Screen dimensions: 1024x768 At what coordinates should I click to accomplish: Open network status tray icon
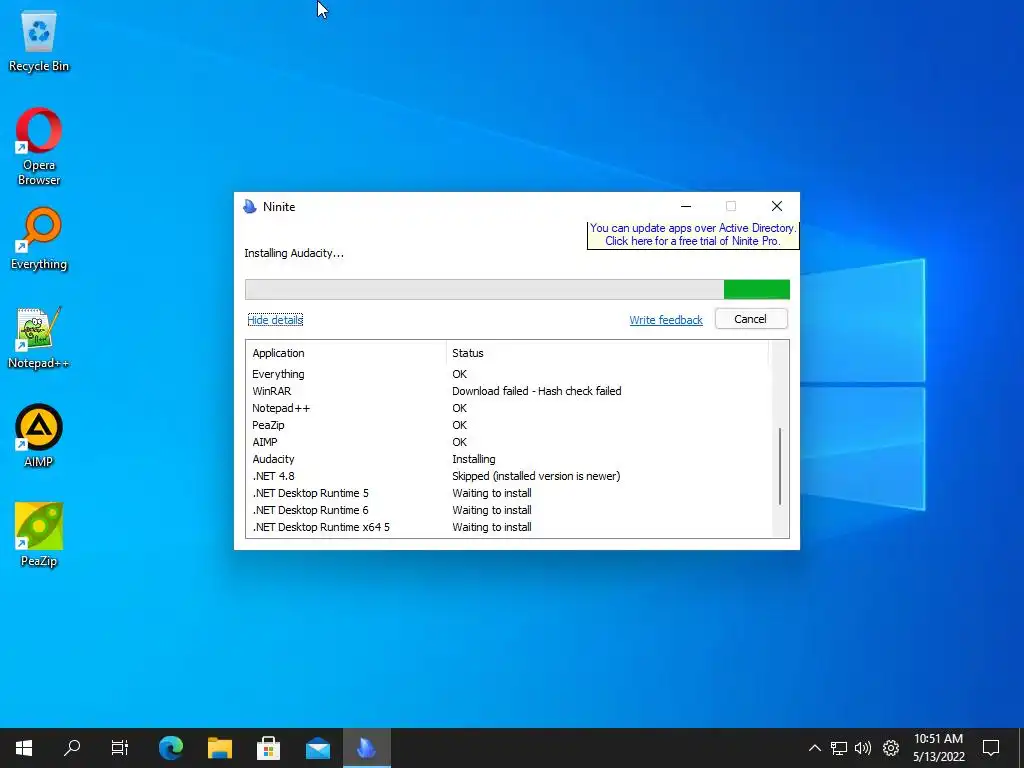[x=839, y=748]
